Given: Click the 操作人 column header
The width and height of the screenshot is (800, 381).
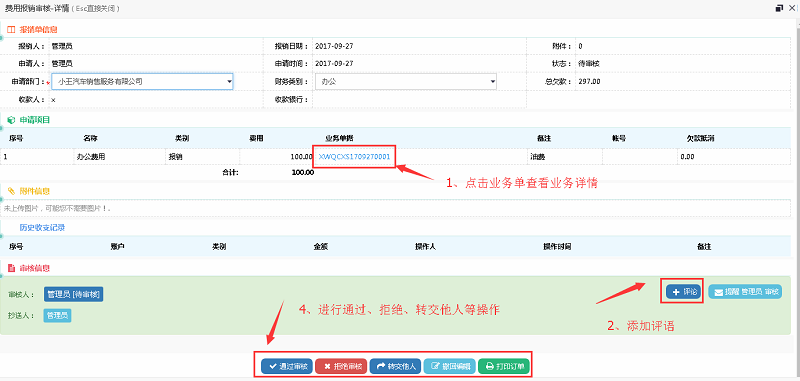Looking at the screenshot, I should click(x=425, y=246).
